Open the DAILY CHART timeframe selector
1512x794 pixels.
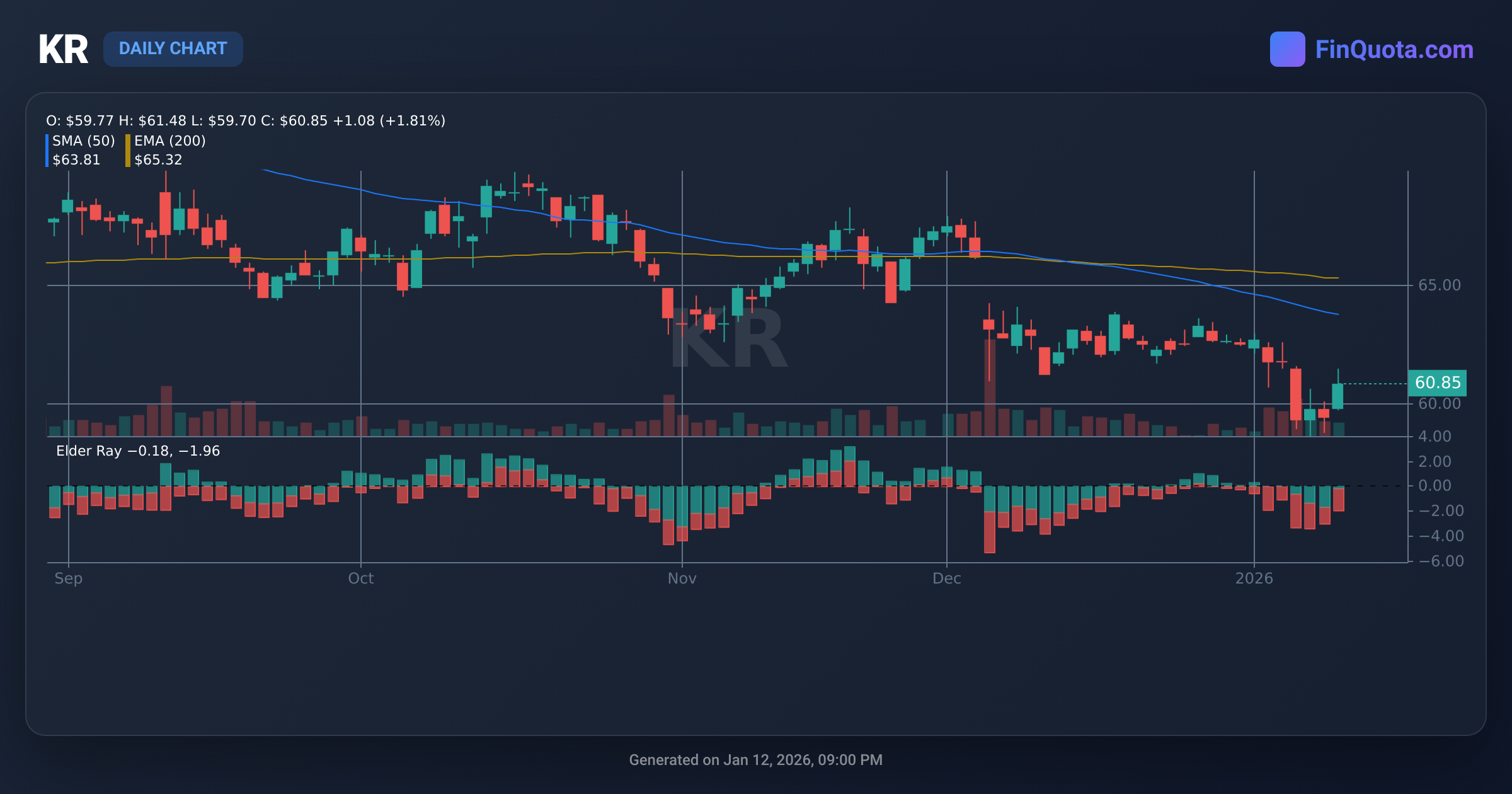click(173, 49)
